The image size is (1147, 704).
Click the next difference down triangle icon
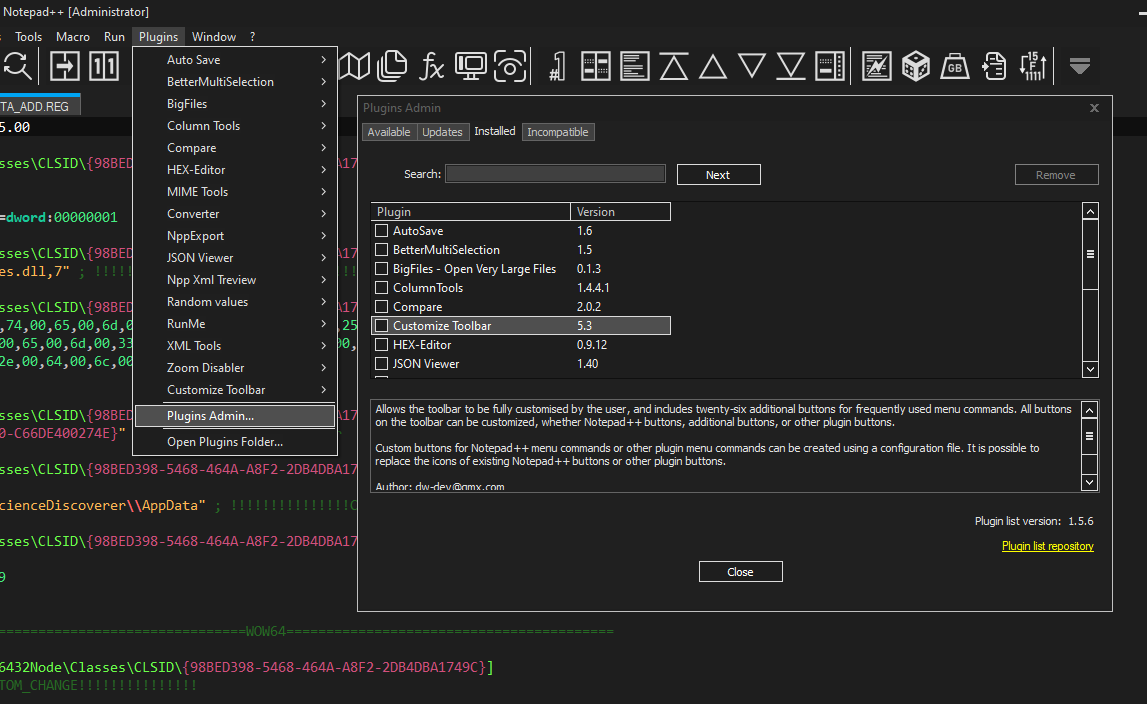coord(752,66)
